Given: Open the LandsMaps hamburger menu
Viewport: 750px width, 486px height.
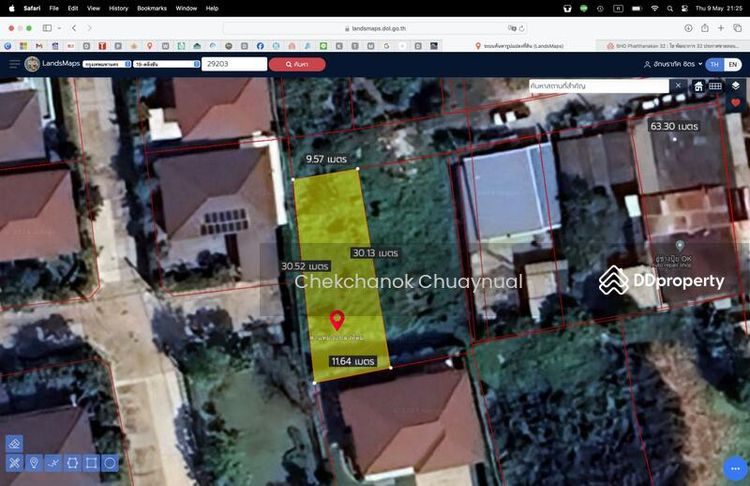Looking at the screenshot, I should [x=15, y=64].
